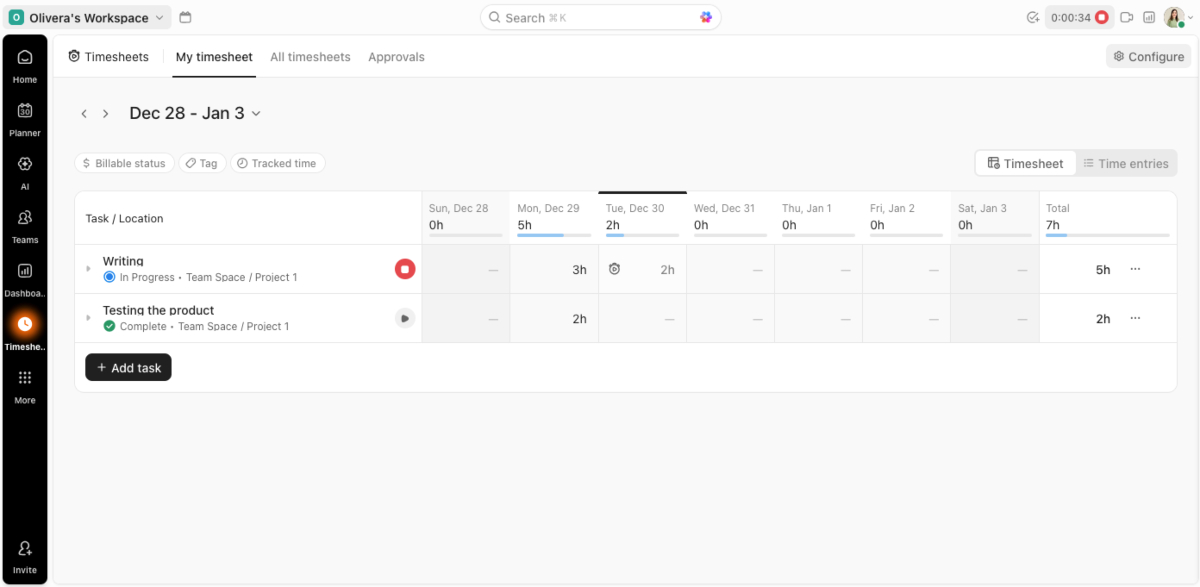Screen dimensions: 1200x587
Task: Open the Writing task name
Action: (123, 261)
